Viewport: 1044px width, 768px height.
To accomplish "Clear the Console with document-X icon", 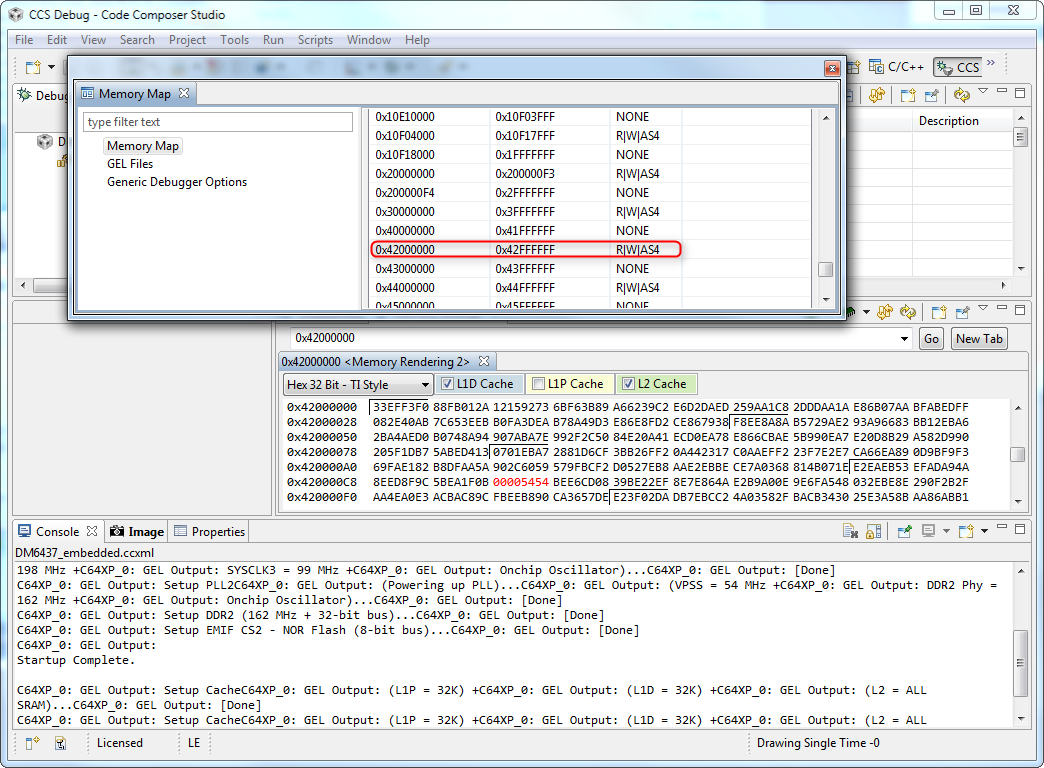I will pos(850,531).
